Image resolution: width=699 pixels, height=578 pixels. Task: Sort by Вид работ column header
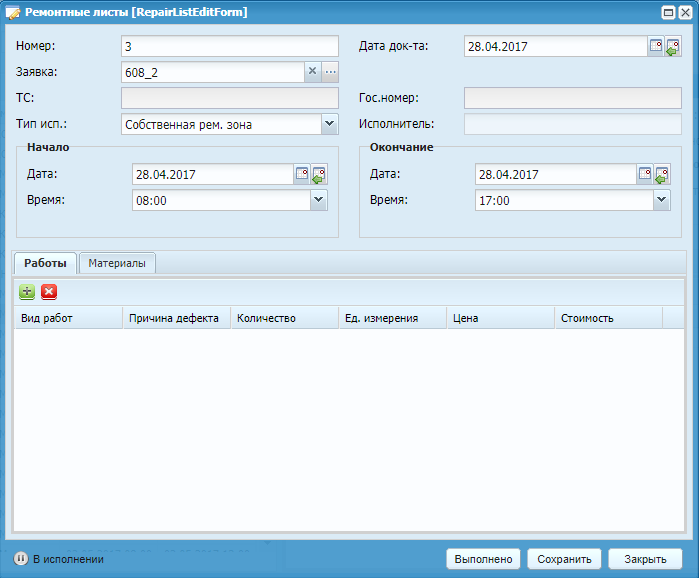[68, 318]
